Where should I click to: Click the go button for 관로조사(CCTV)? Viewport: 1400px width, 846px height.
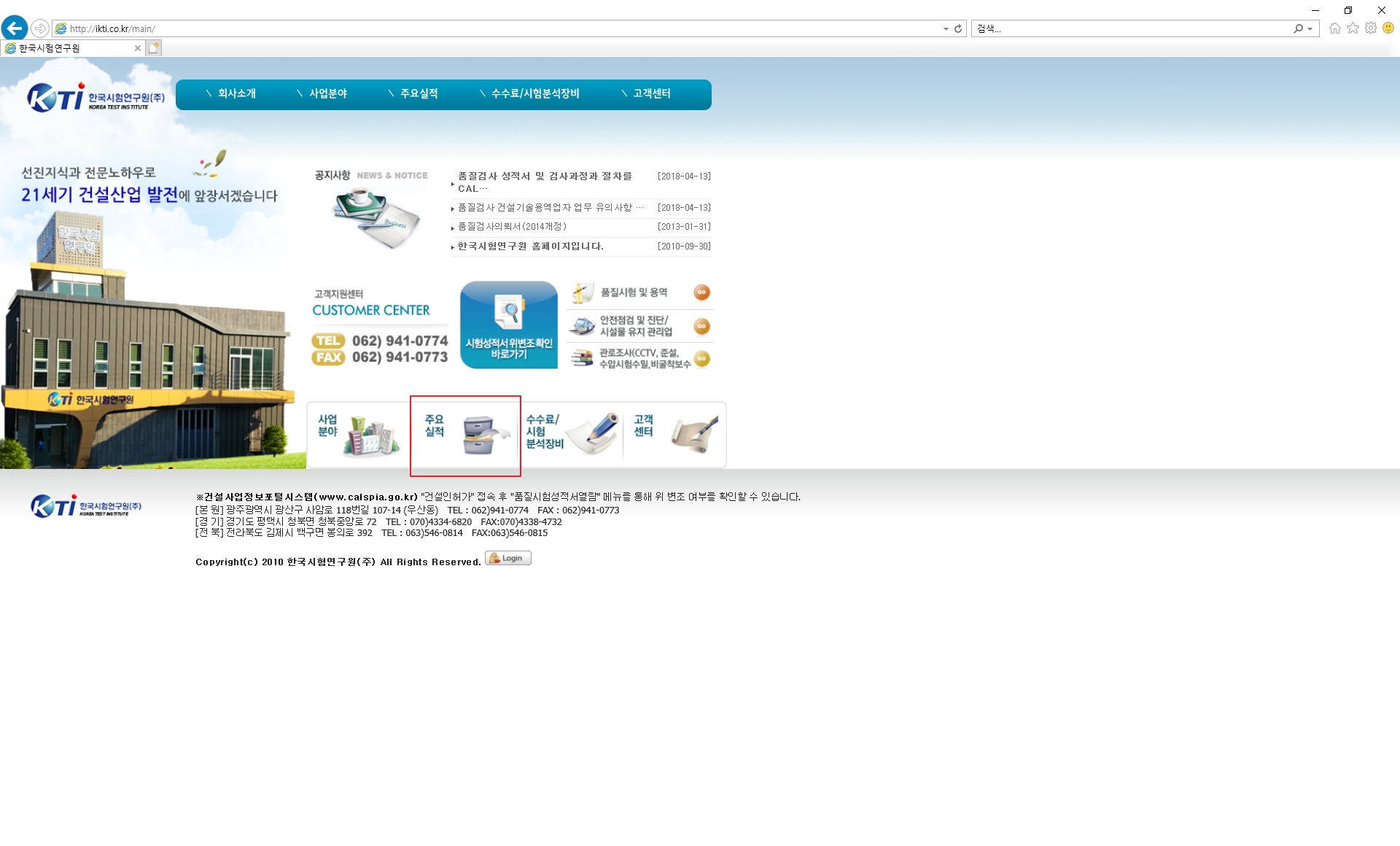click(701, 359)
